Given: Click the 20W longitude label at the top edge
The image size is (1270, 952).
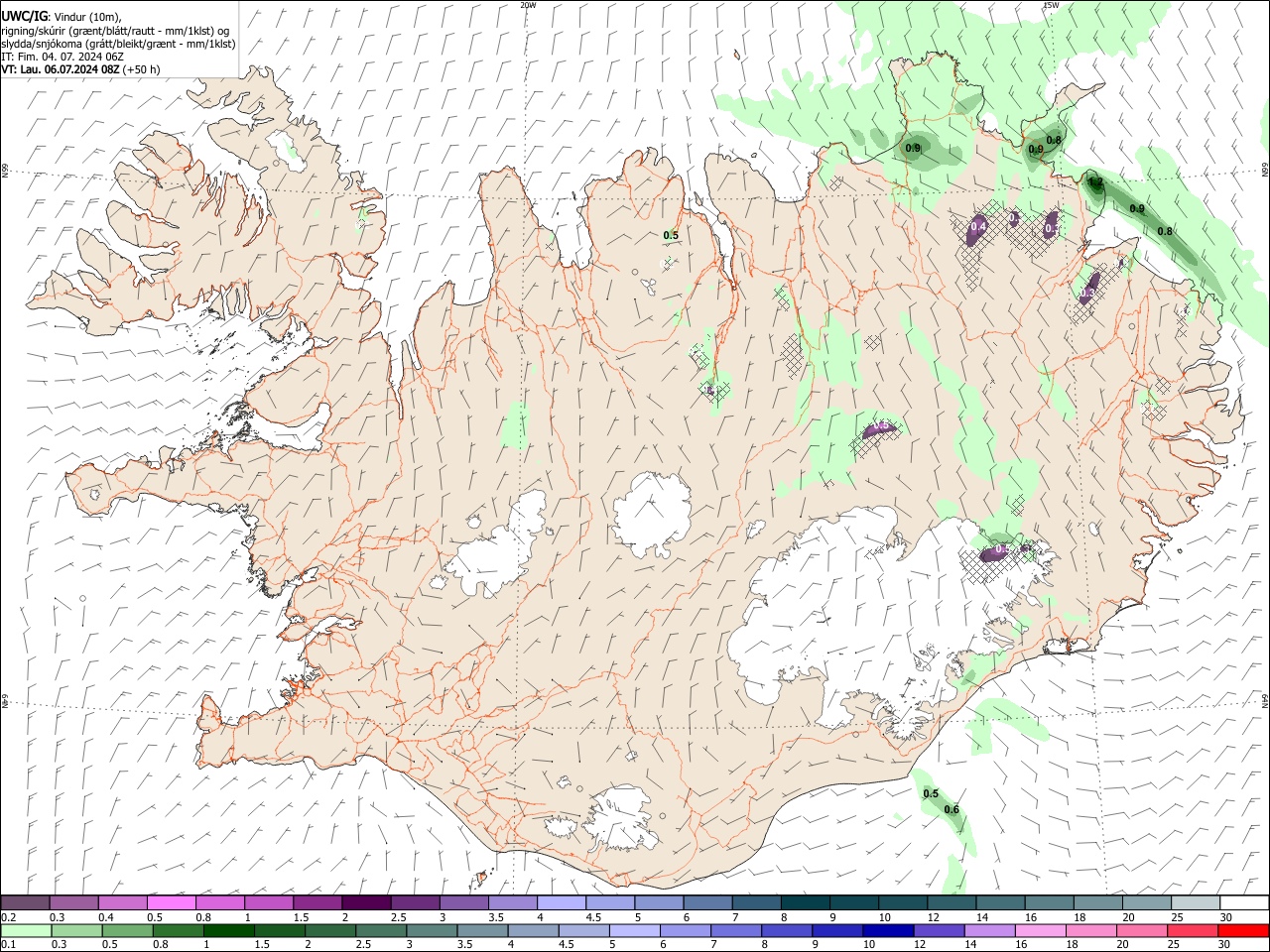Looking at the screenshot, I should pyautogui.click(x=528, y=5).
